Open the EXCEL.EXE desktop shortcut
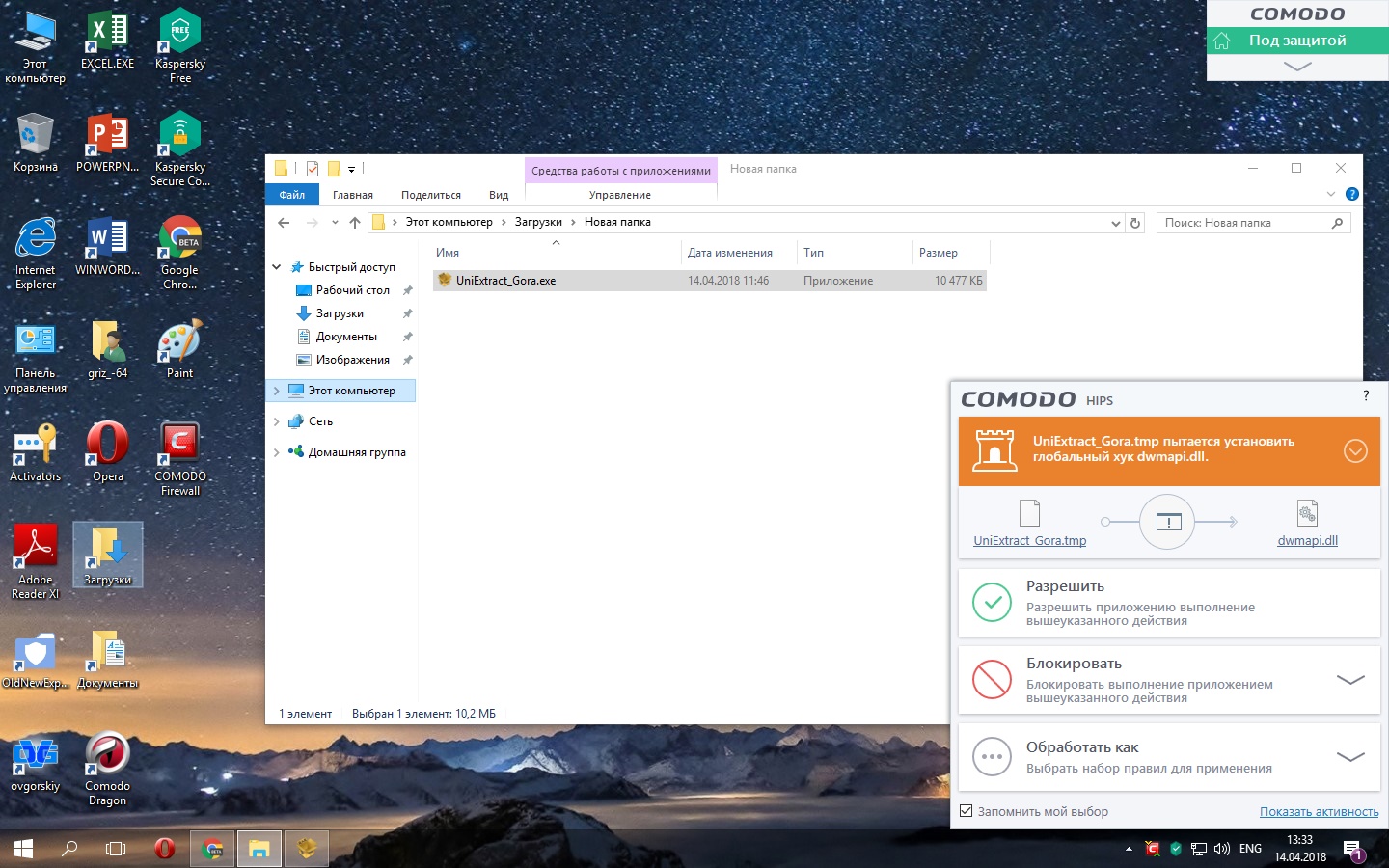The width and height of the screenshot is (1389, 868). coord(107,41)
